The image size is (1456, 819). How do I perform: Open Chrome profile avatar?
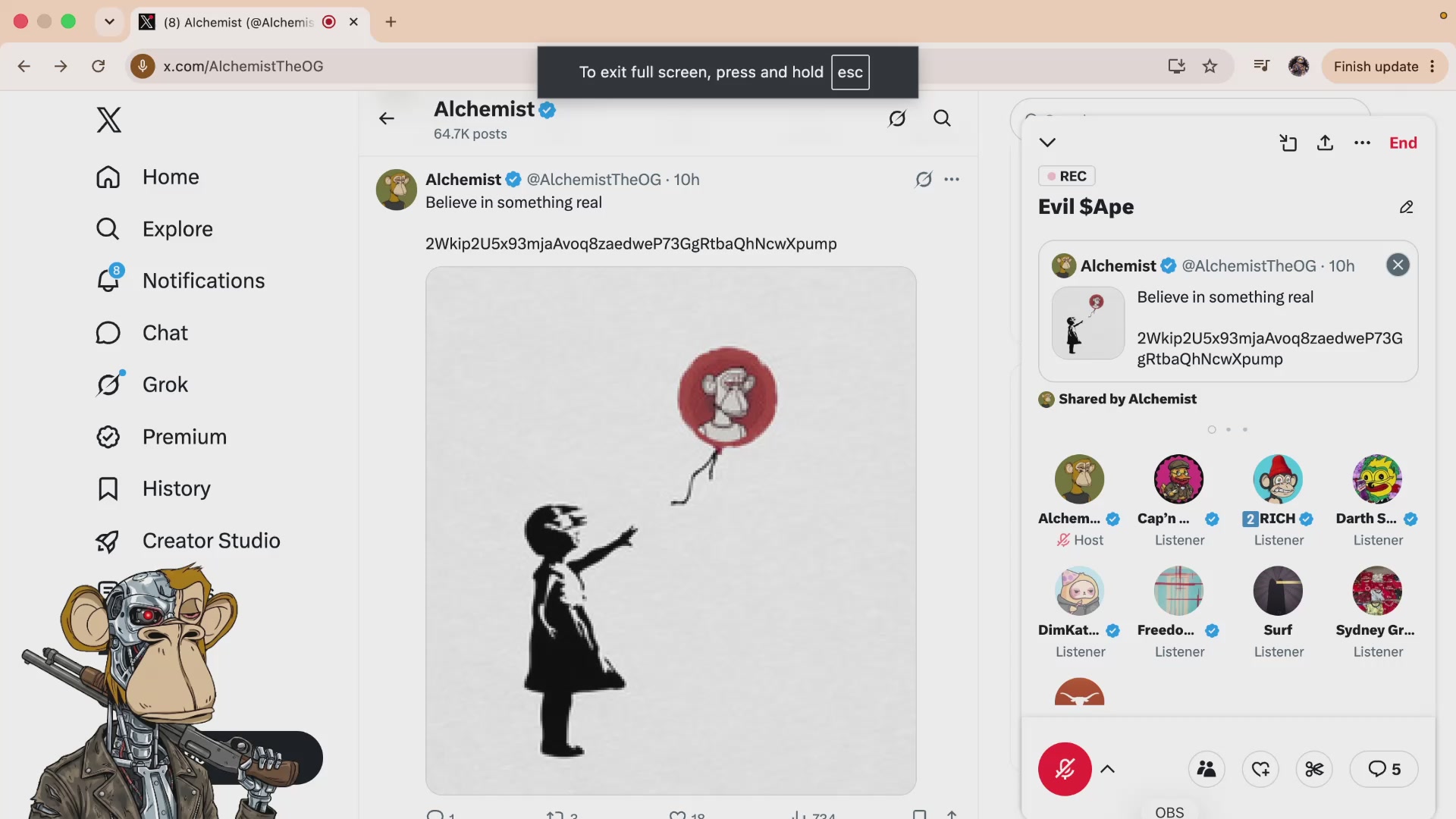[x=1298, y=67]
